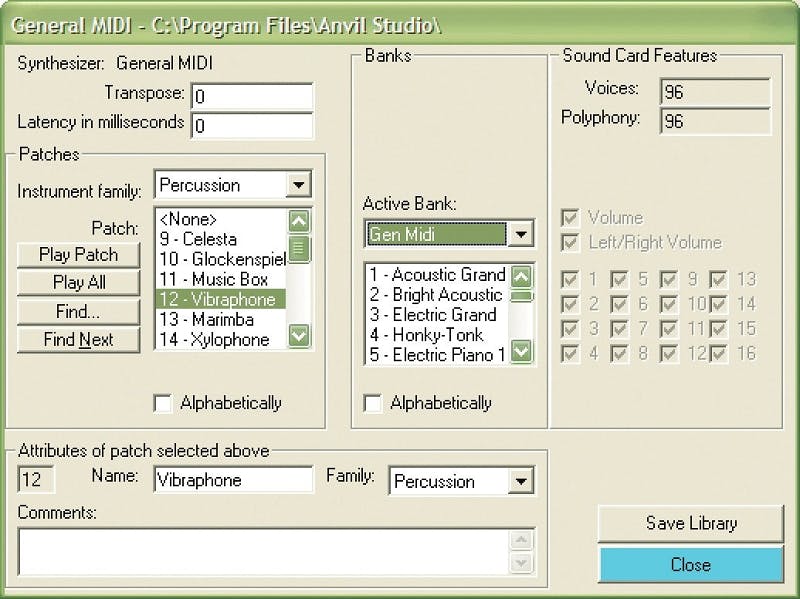Select 13 - Marimba patch
The image size is (800, 599).
[221, 320]
